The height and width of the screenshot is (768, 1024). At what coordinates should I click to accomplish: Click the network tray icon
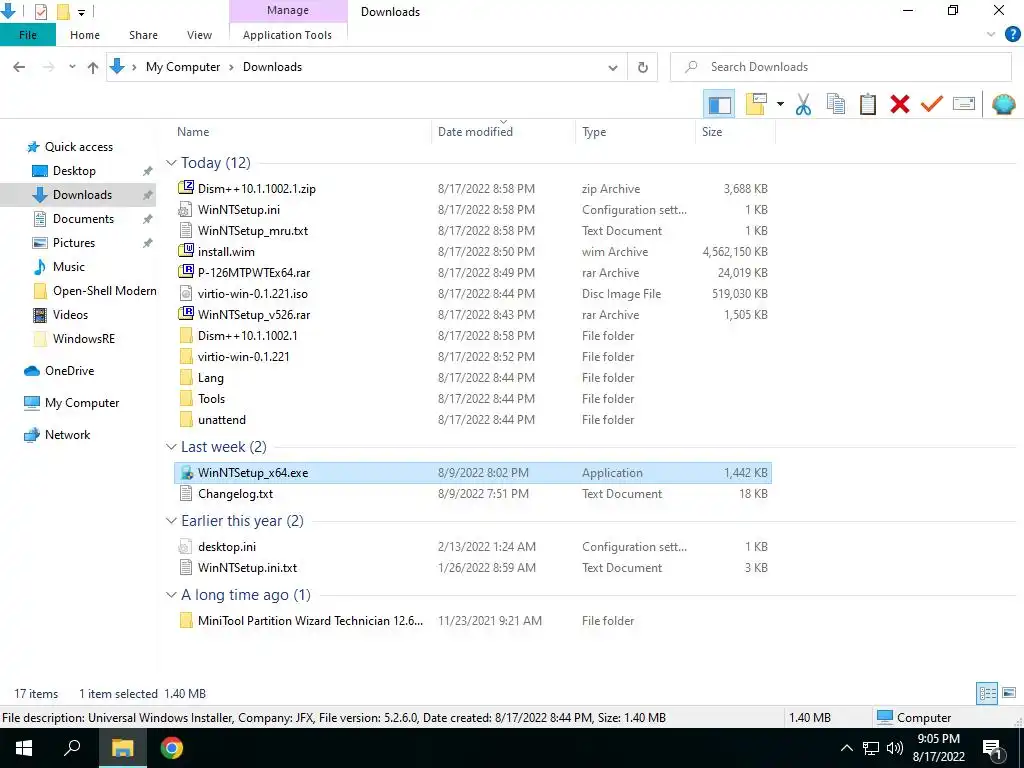(871, 748)
